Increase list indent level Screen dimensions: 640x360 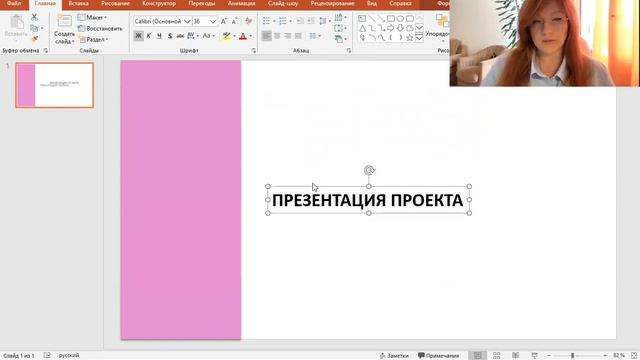(311, 21)
